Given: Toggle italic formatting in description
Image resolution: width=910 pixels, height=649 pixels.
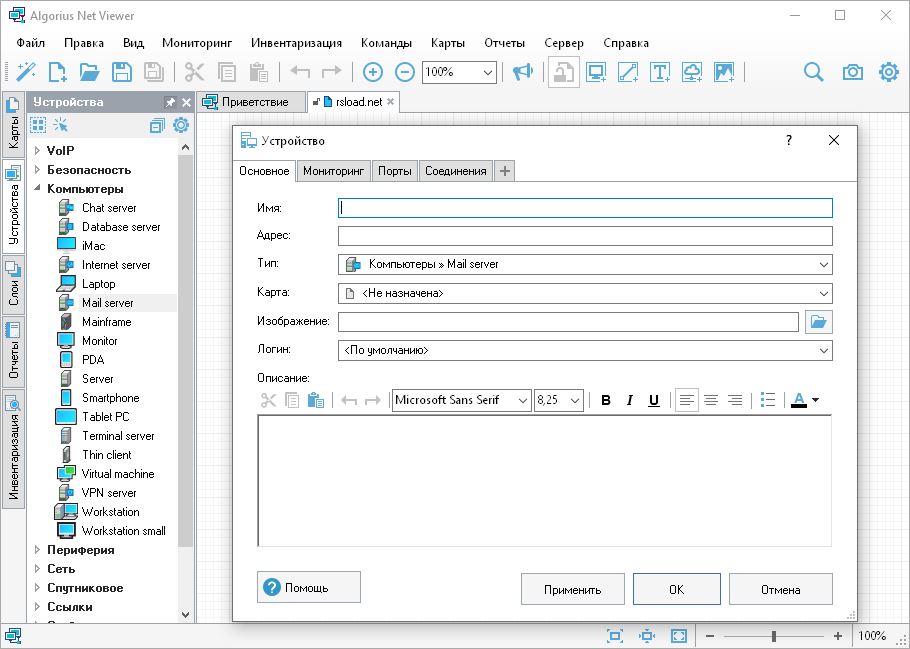Looking at the screenshot, I should pos(629,400).
